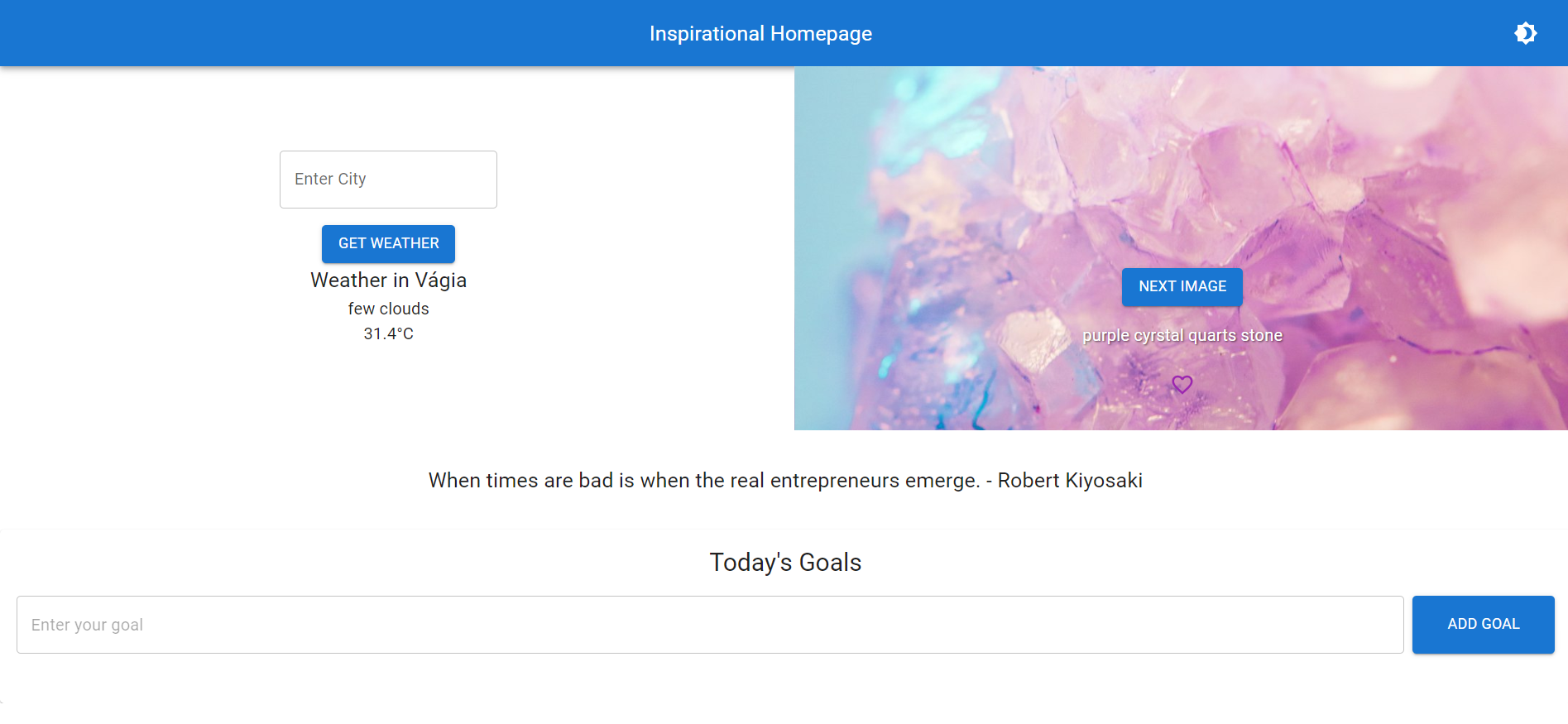
Task: Click the Inspirational Homepage title
Action: (x=760, y=34)
